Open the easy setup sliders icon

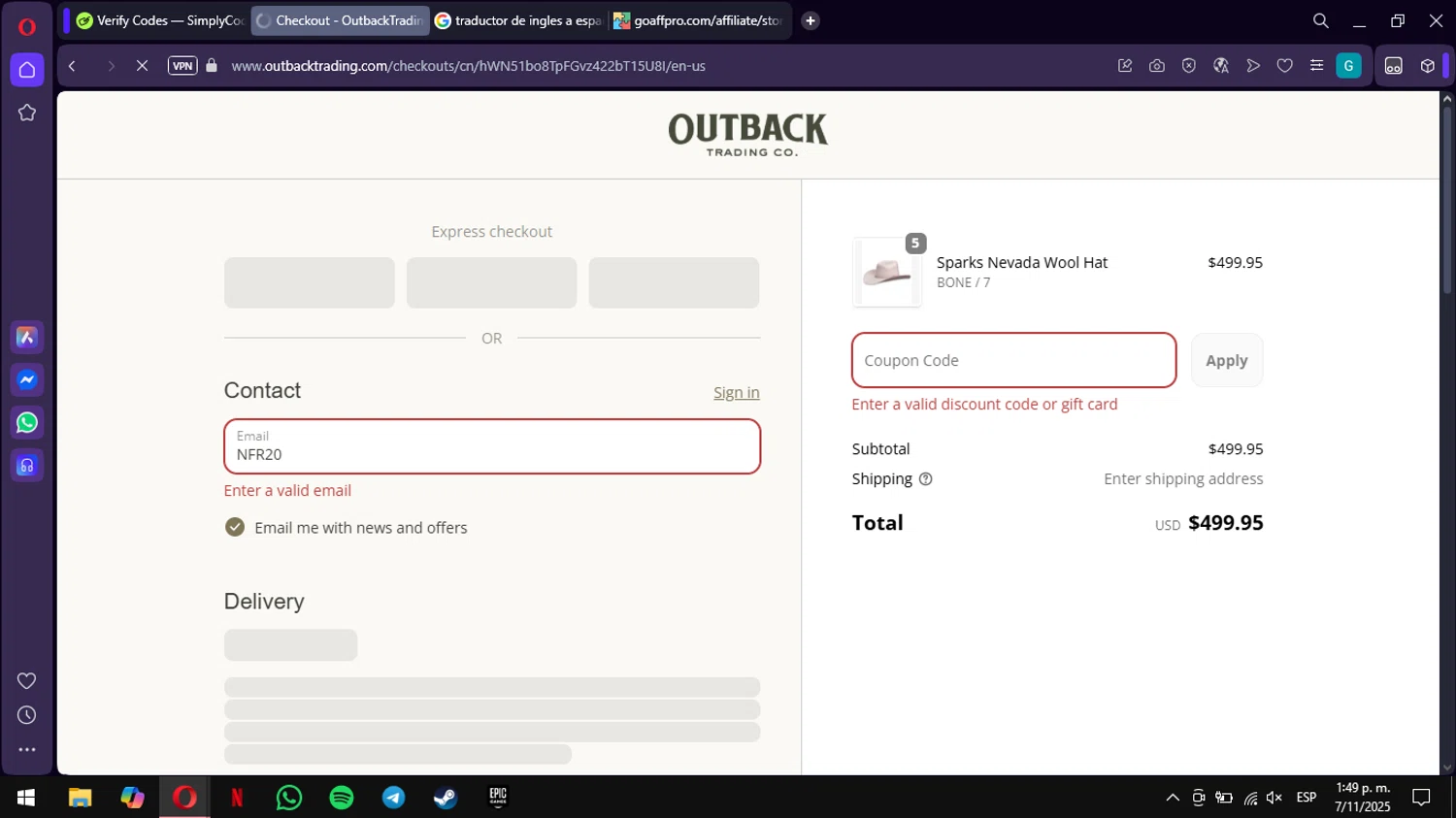[1317, 66]
